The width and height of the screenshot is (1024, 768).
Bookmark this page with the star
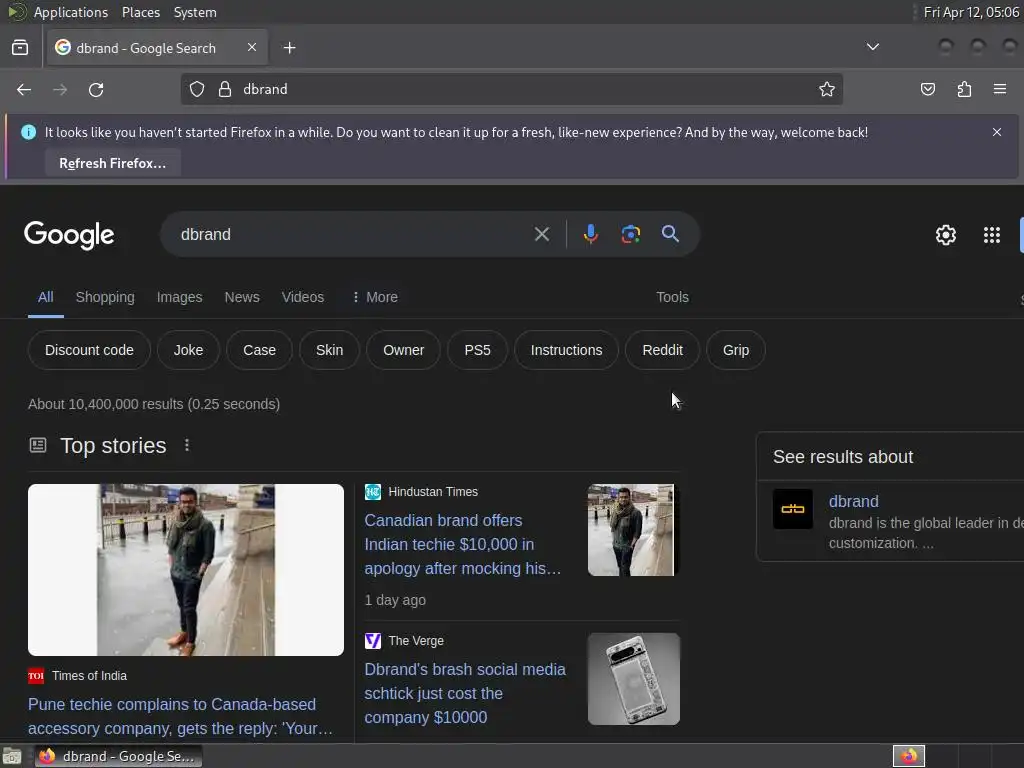pyautogui.click(x=827, y=89)
